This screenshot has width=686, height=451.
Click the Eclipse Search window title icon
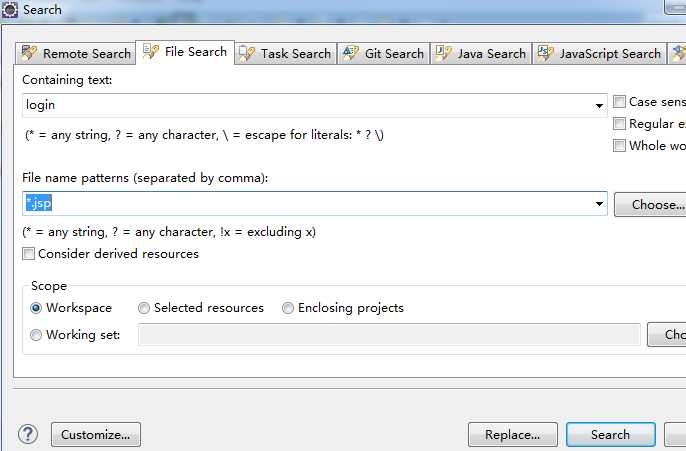(10, 9)
